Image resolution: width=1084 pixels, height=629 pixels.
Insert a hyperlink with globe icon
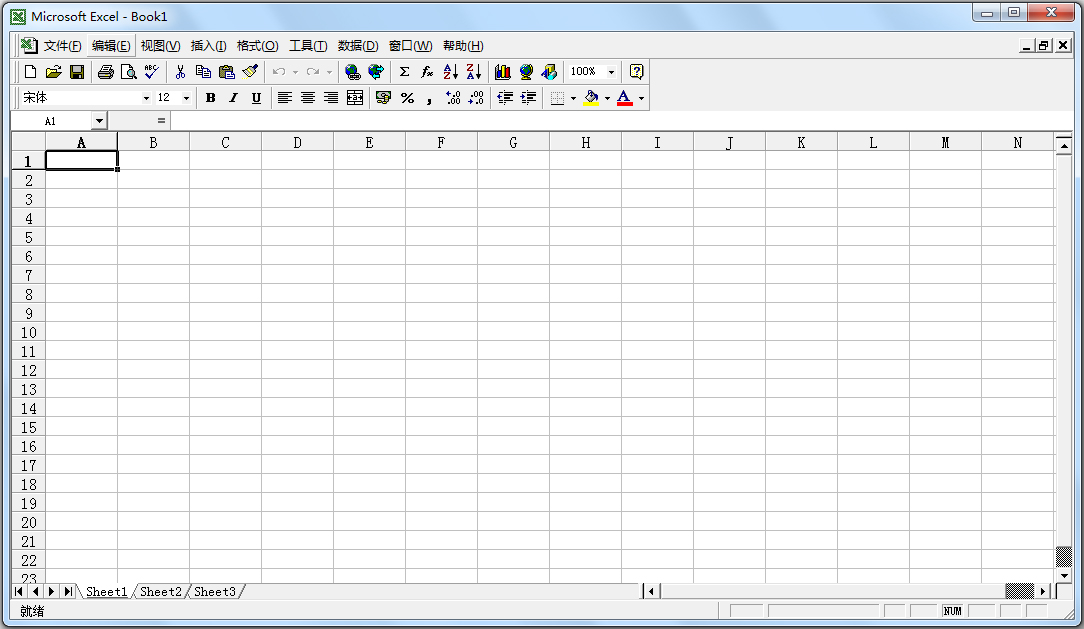353,72
